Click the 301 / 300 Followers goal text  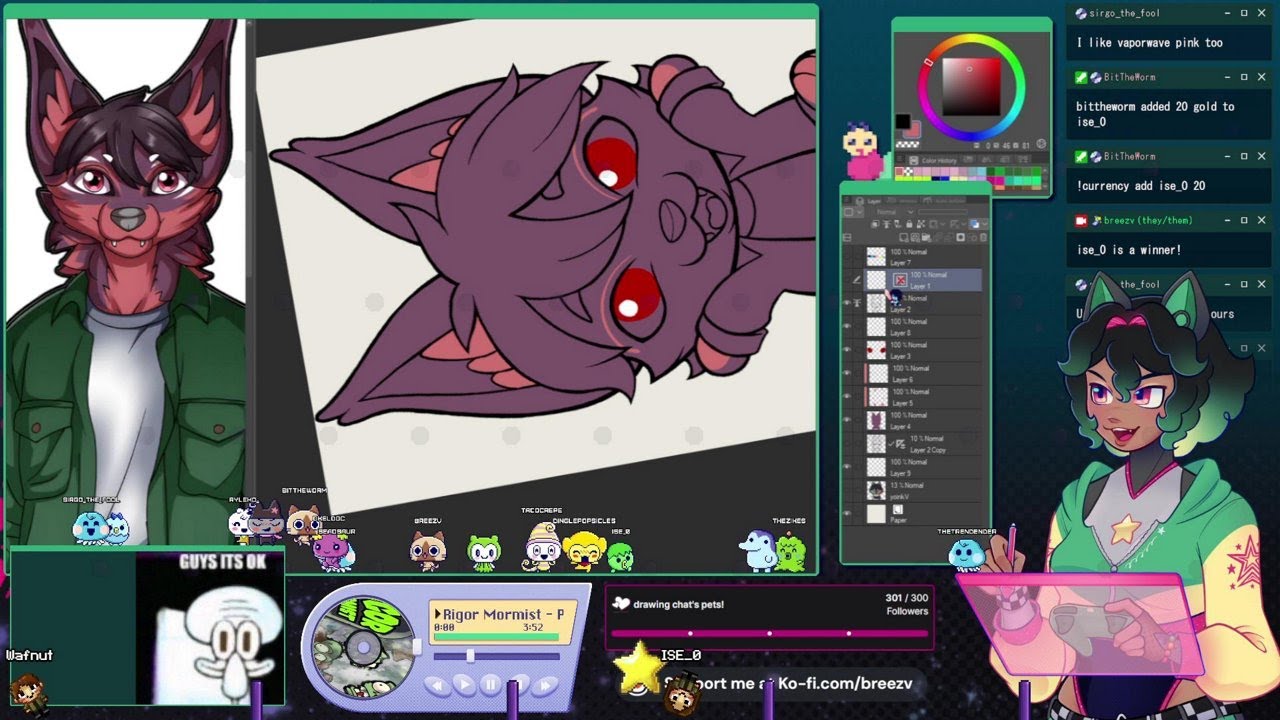pos(906,604)
